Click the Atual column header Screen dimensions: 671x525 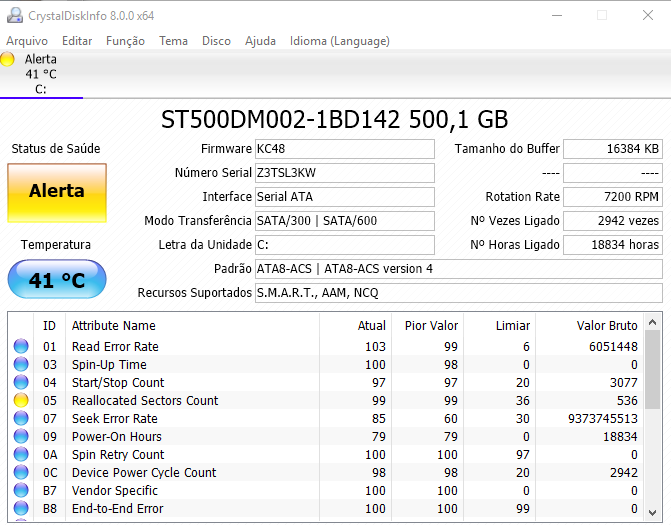pos(356,326)
